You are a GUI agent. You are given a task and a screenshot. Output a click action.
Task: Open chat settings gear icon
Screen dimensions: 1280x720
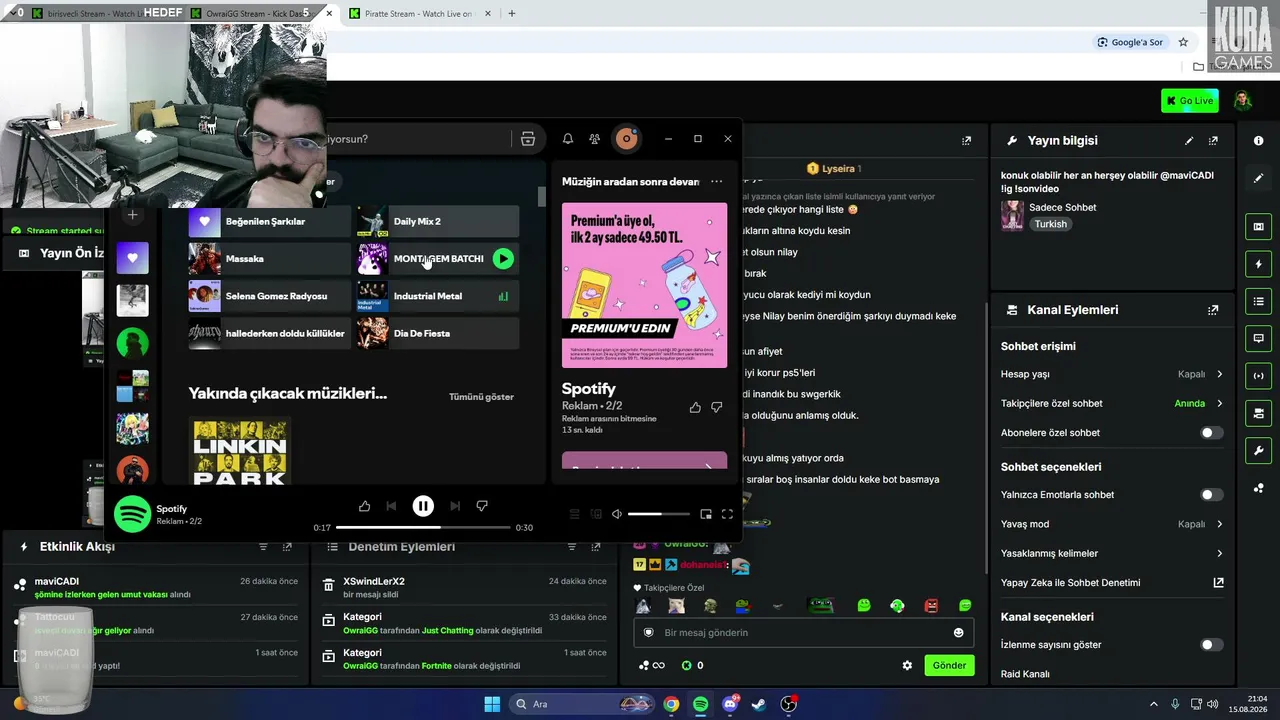point(907,665)
